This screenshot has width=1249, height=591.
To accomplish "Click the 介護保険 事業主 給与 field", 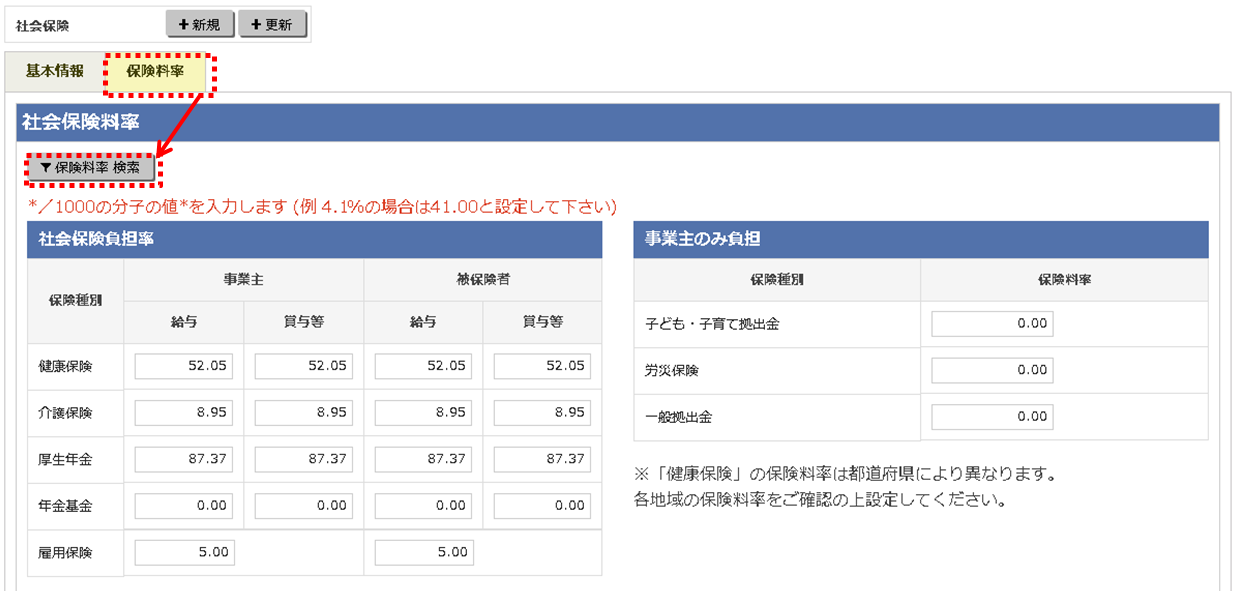I will click(x=184, y=412).
